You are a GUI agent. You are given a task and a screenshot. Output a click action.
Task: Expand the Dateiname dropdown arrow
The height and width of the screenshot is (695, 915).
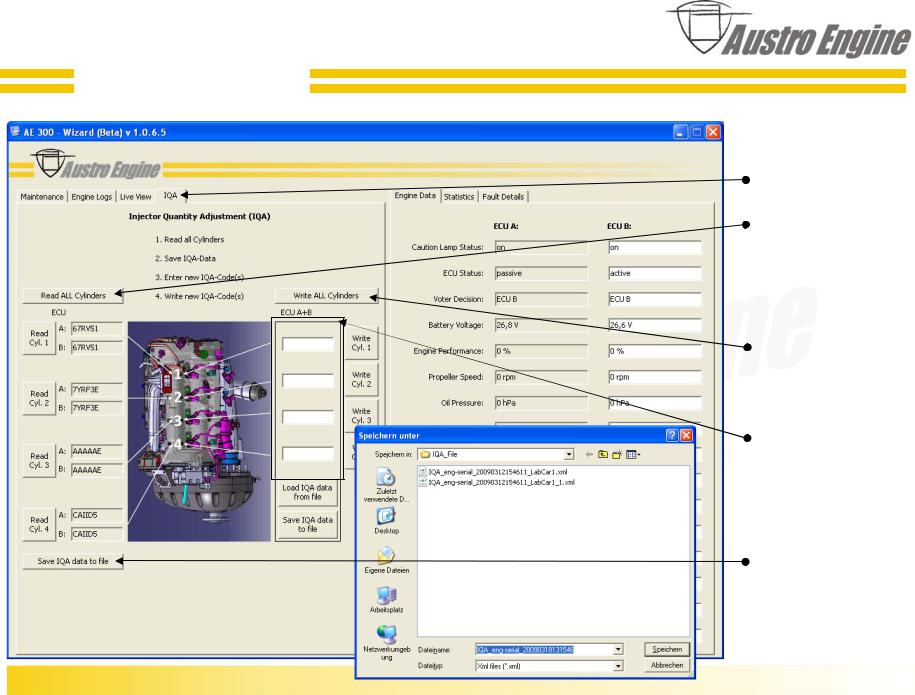(x=618, y=649)
